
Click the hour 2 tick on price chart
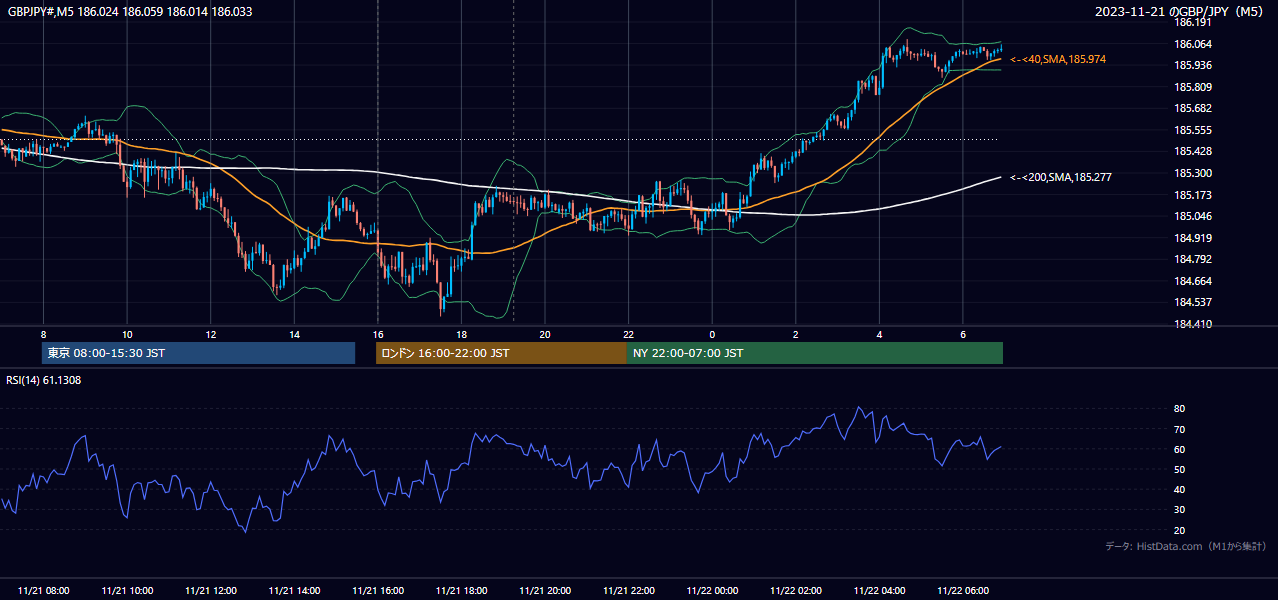coord(796,334)
